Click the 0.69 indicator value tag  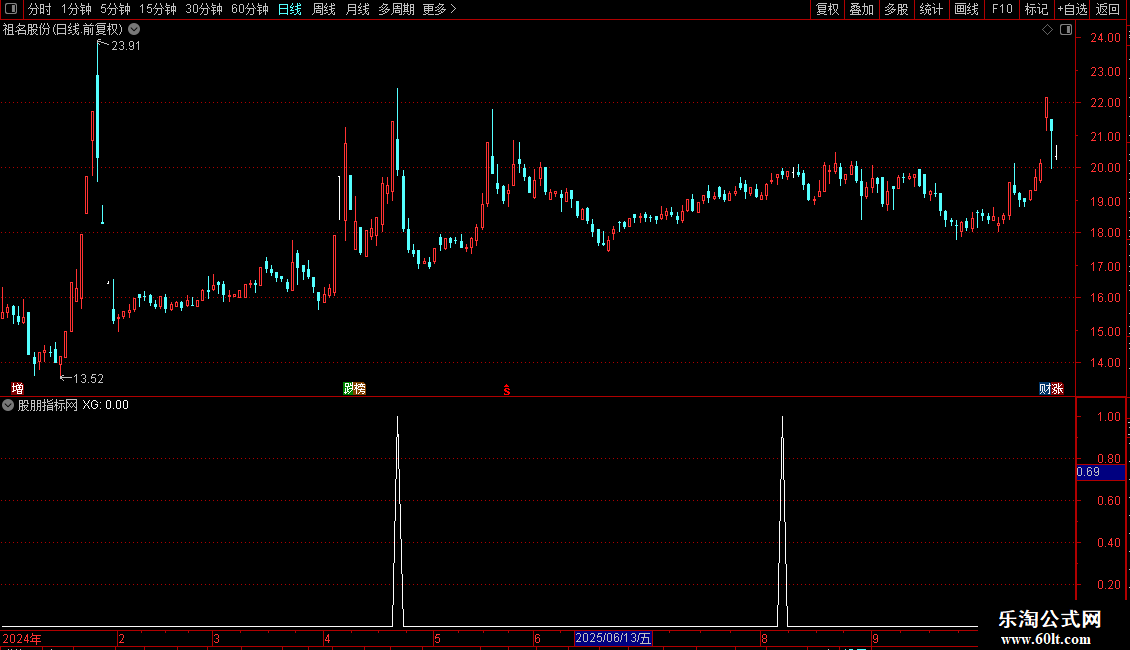tap(1100, 472)
